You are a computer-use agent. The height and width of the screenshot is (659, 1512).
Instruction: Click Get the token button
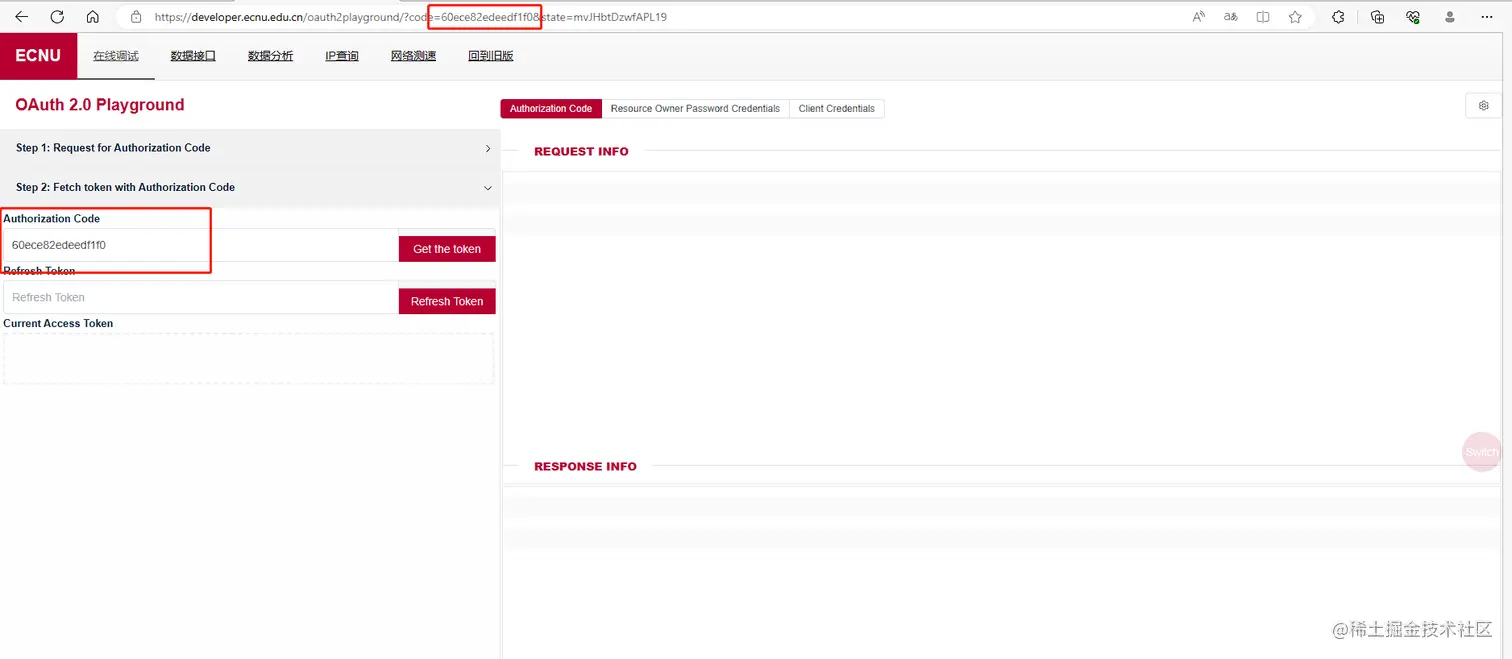(447, 249)
